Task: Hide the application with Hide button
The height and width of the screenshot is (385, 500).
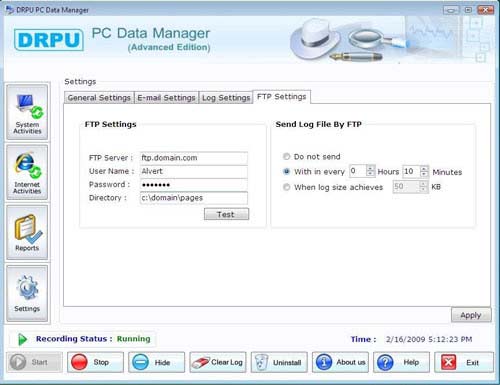Action: click(156, 362)
